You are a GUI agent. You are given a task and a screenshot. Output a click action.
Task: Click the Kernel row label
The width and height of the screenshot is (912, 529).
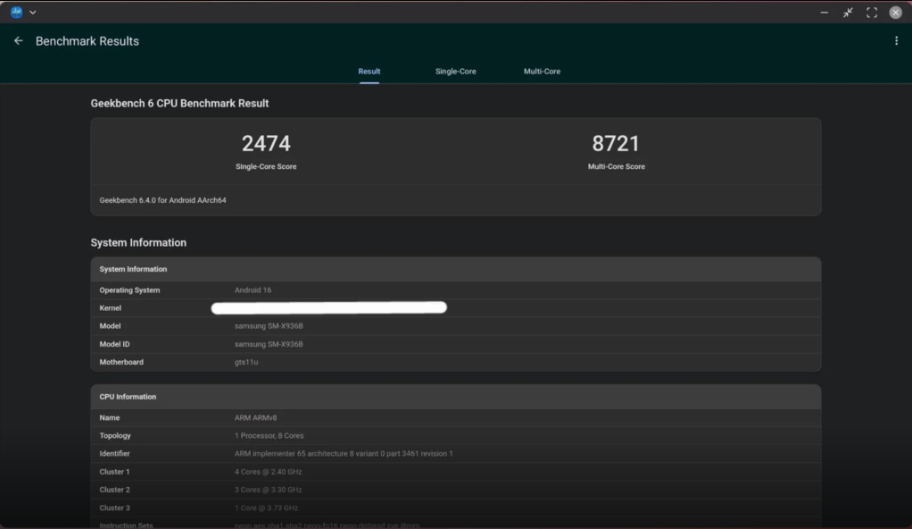point(111,308)
